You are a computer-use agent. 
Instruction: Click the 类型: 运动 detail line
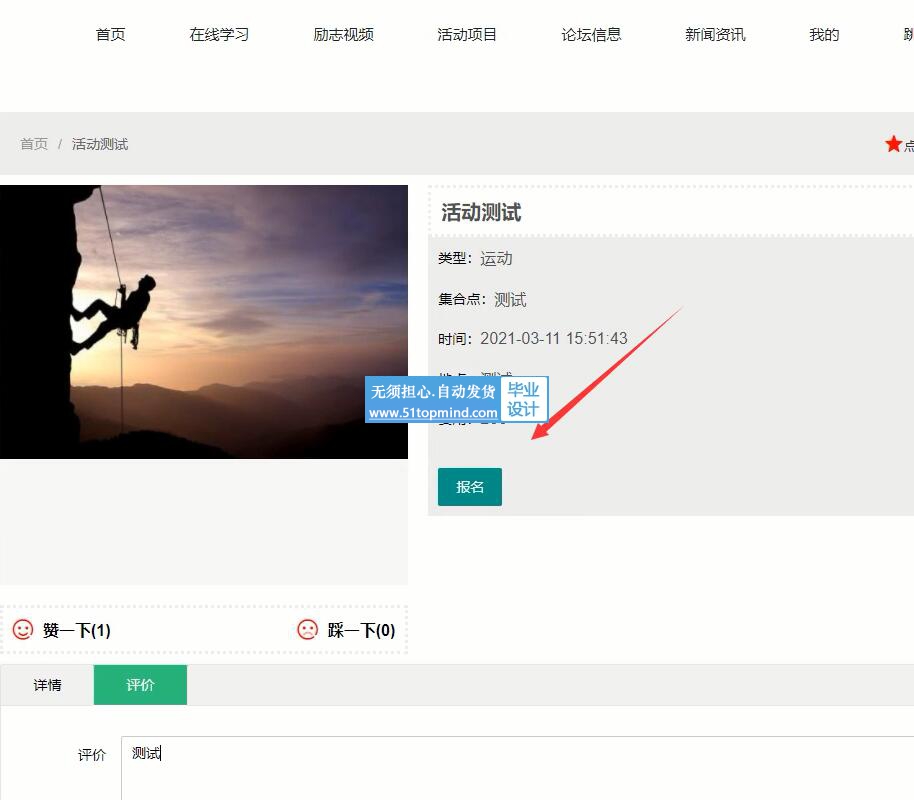coord(475,258)
